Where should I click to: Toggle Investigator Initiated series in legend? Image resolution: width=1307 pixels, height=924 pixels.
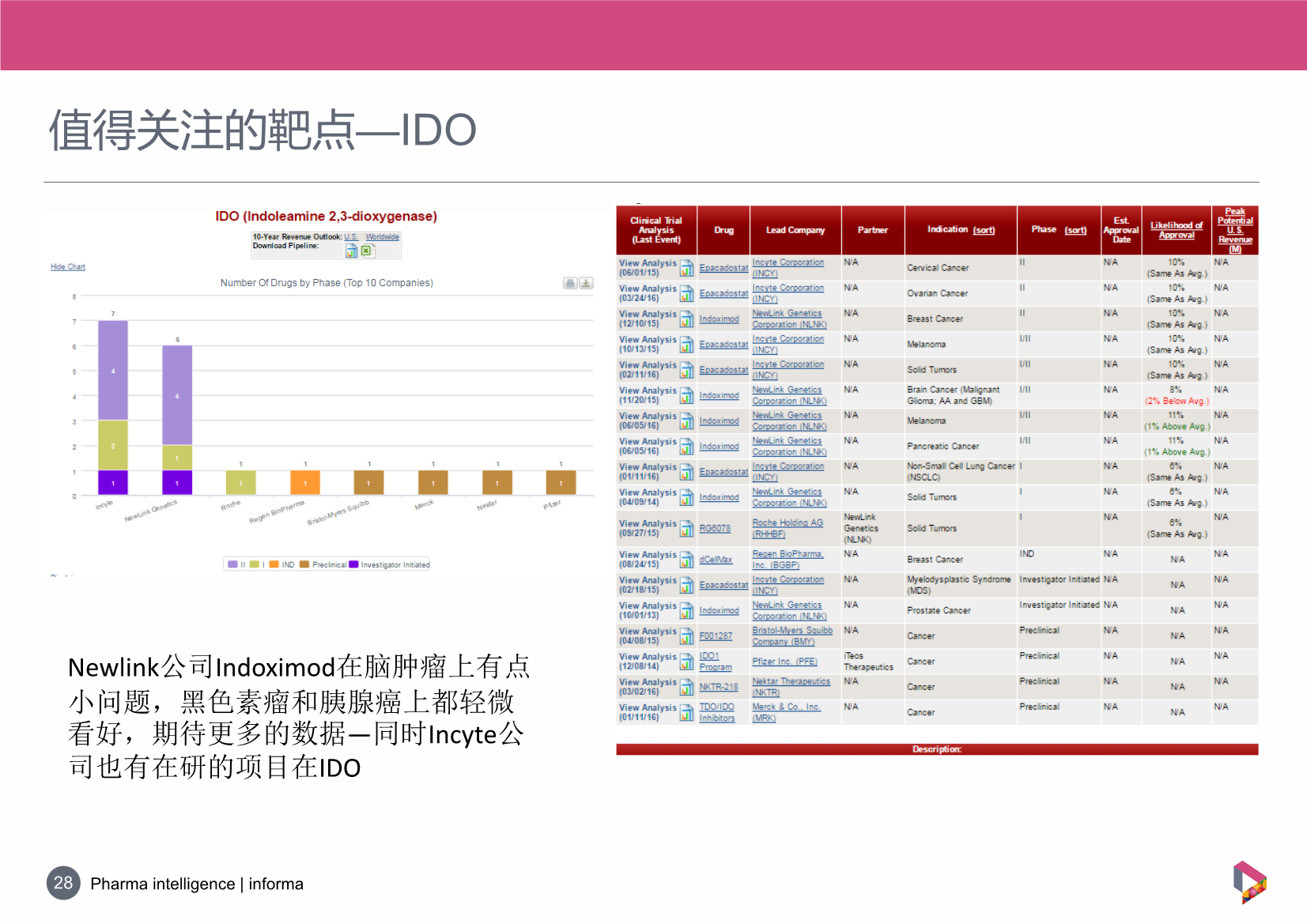[x=390, y=564]
